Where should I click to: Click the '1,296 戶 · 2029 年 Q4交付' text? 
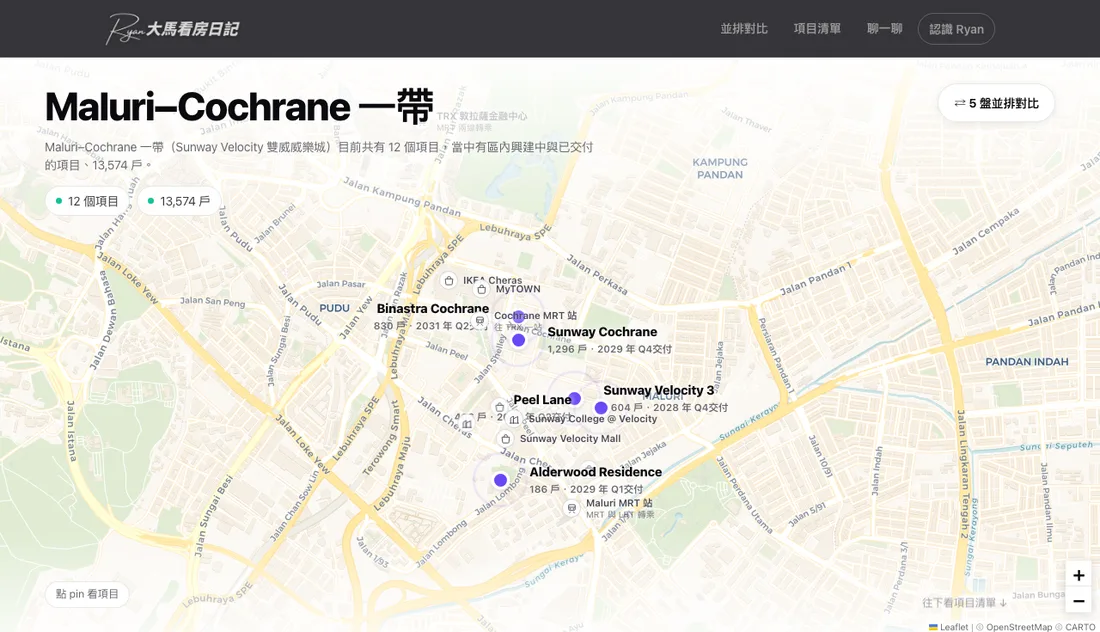(610, 349)
